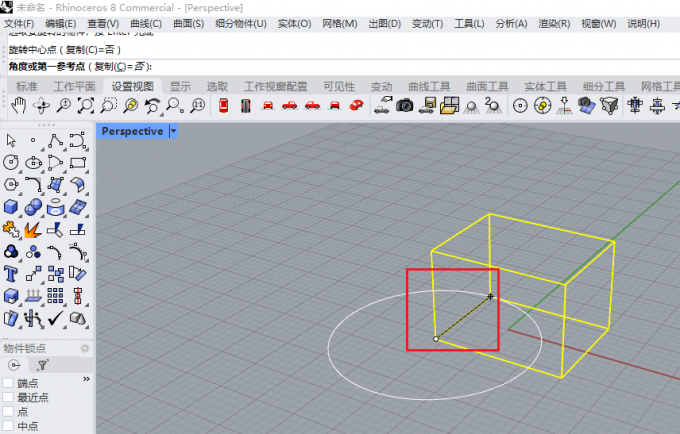Switch to the 曲线工具 toolbar tab
Viewport: 680px width, 434px height.
click(x=429, y=86)
